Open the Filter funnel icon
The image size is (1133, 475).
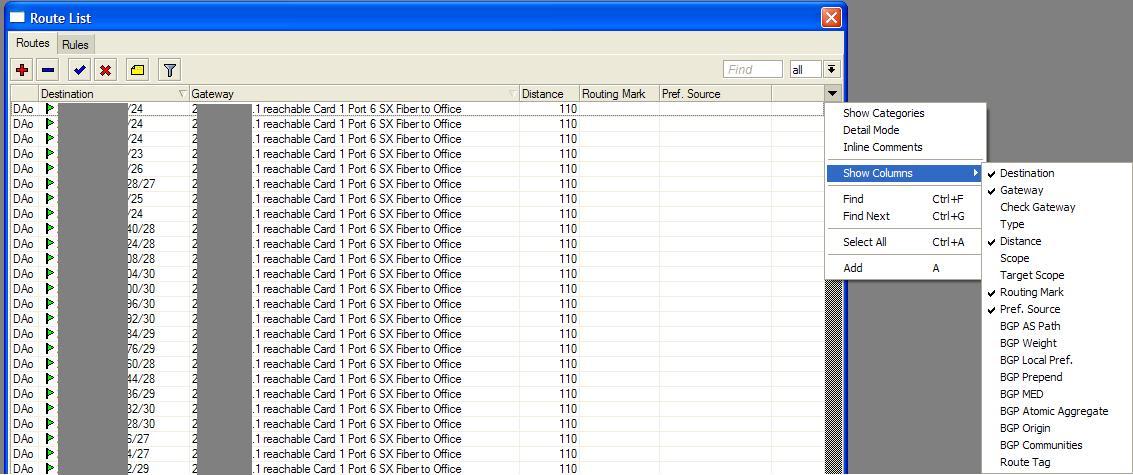pyautogui.click(x=170, y=70)
